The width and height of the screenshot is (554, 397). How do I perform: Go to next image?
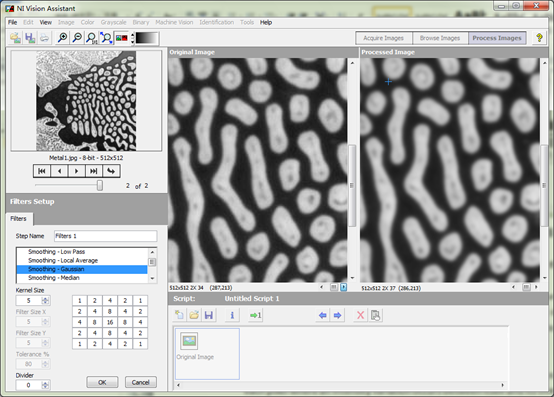tap(76, 171)
